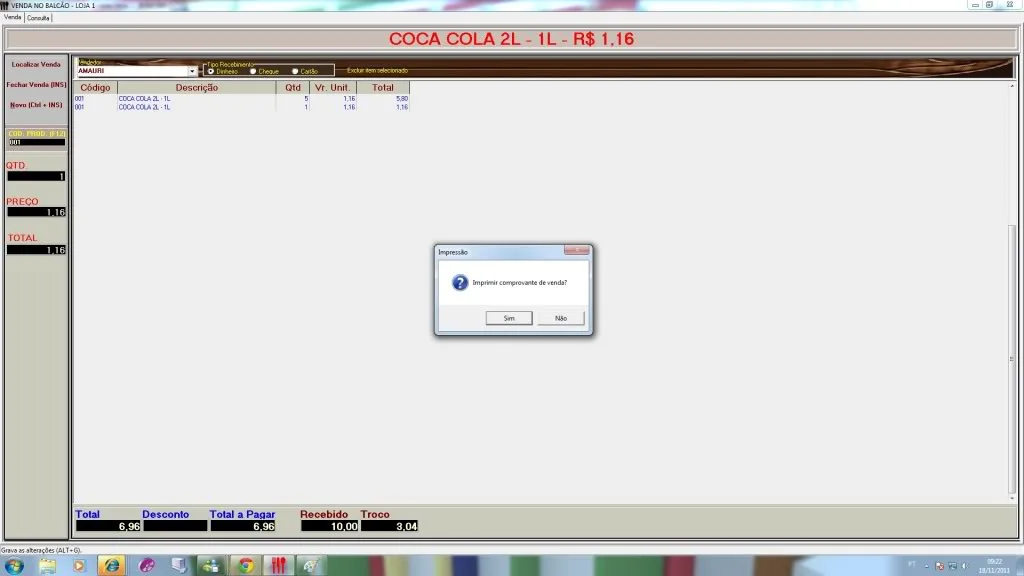Select the COCA COLA row with total 1,16
The image size is (1024, 576).
click(x=241, y=107)
